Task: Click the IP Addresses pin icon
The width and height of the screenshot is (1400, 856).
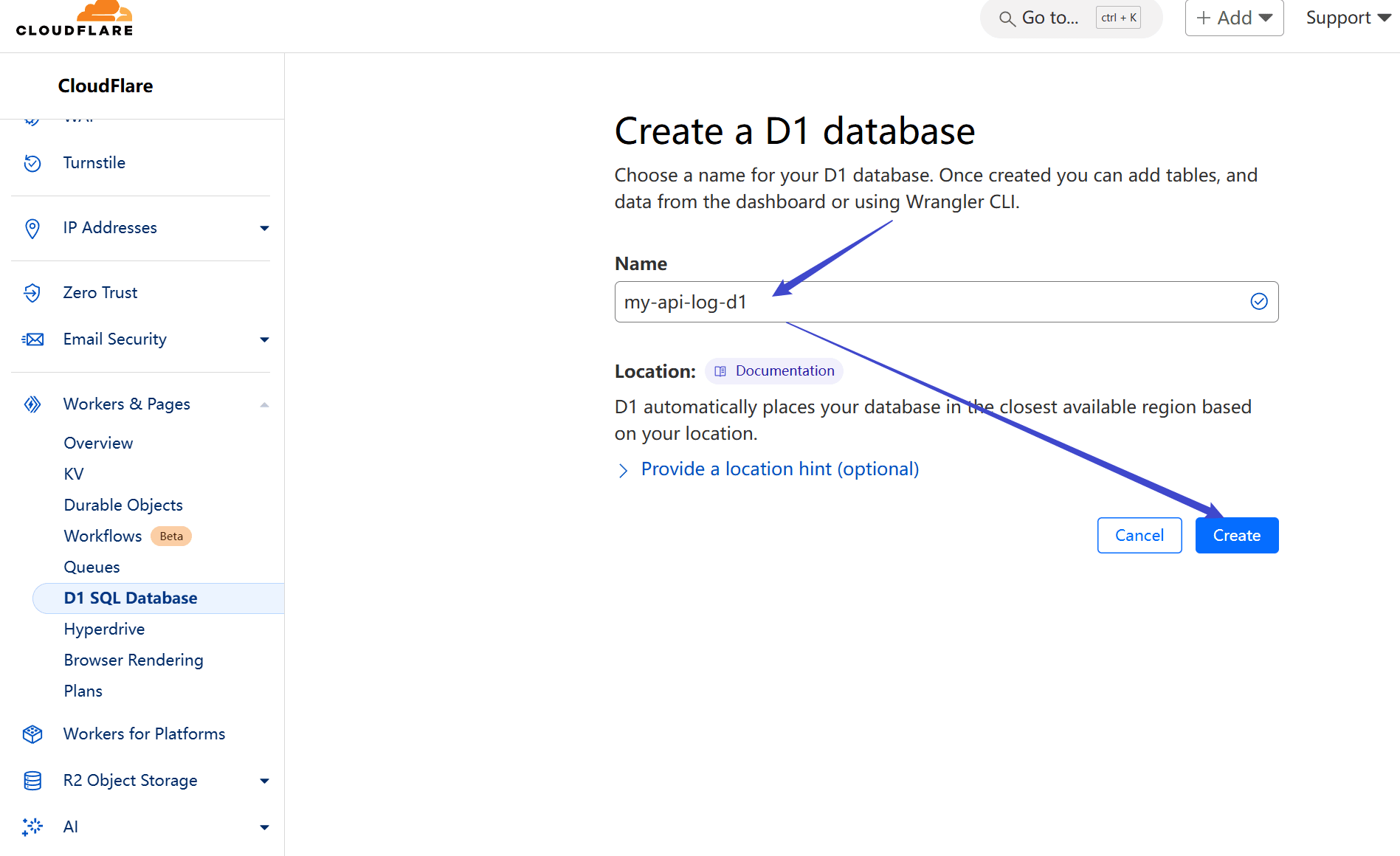Action: click(x=32, y=228)
